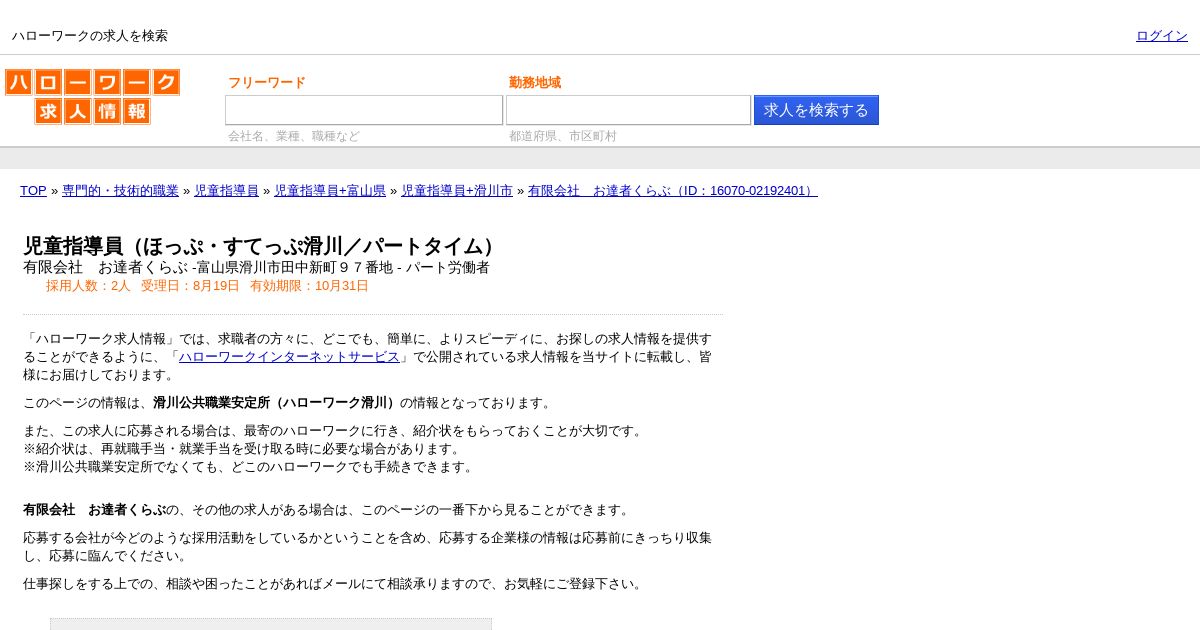The height and width of the screenshot is (630, 1200).
Task: Click the 有効期限:10月31日 text
Action: [309, 286]
